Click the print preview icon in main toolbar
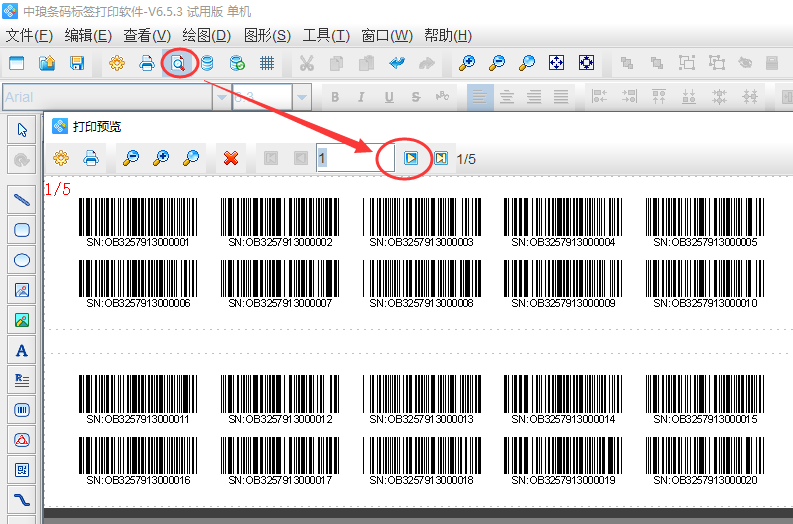This screenshot has height=524, width=793. point(177,63)
